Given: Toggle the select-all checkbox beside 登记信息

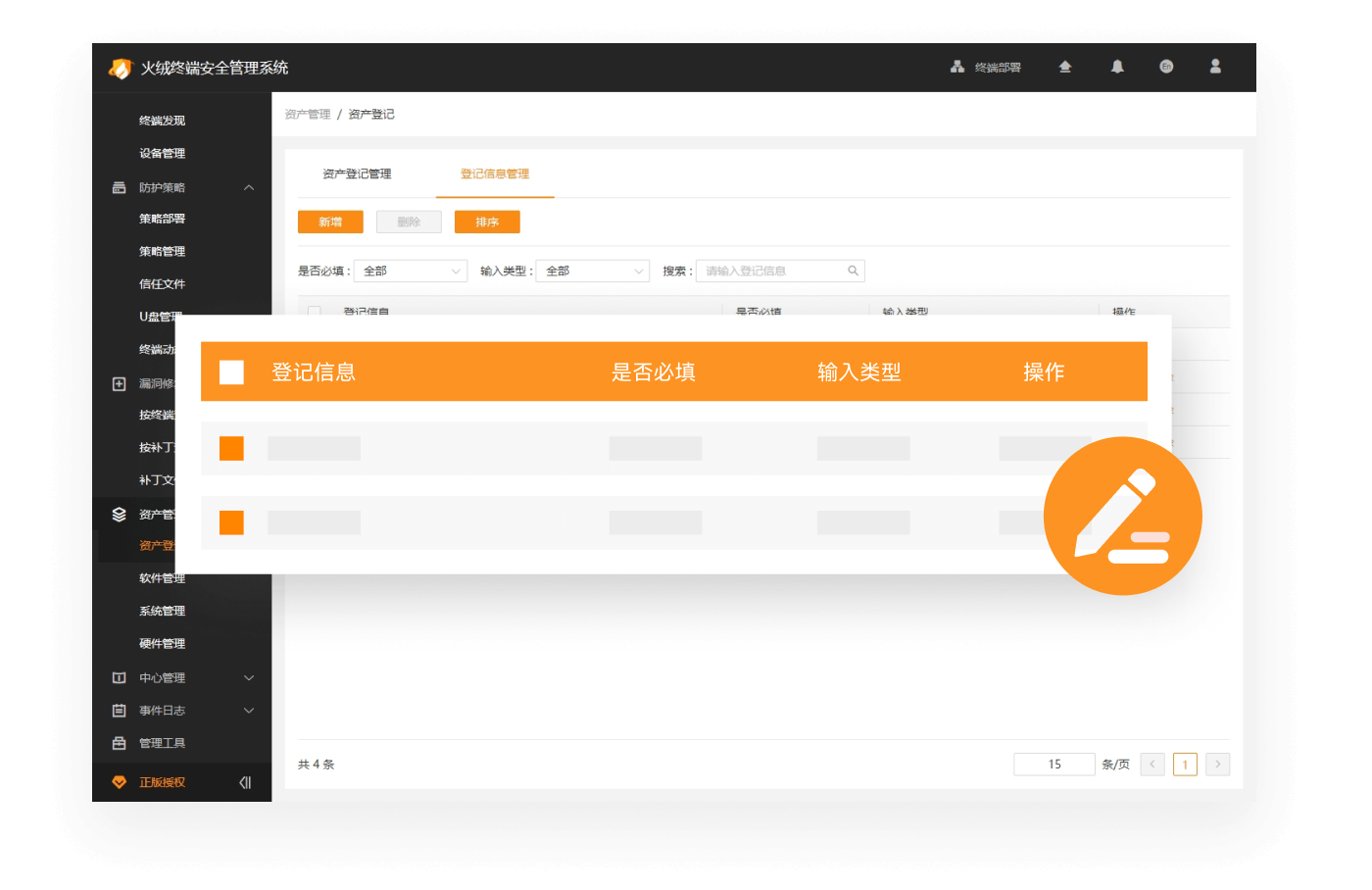Looking at the screenshot, I should [x=231, y=372].
